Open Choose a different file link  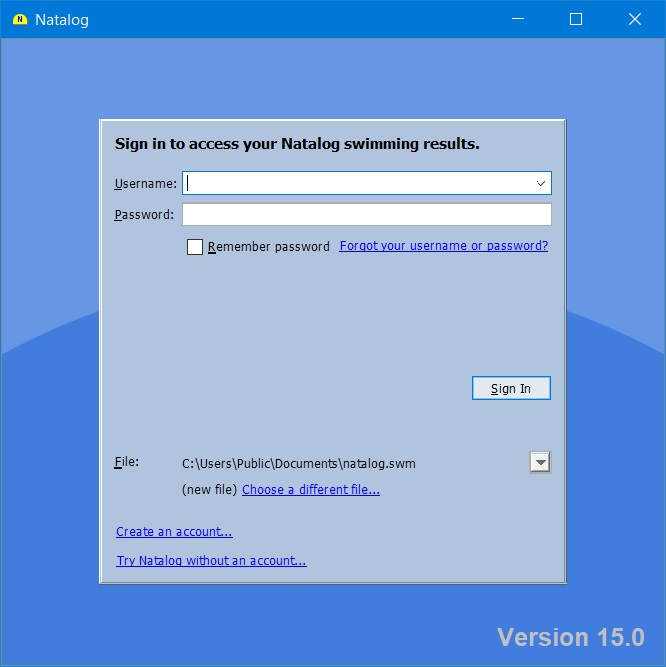click(311, 490)
